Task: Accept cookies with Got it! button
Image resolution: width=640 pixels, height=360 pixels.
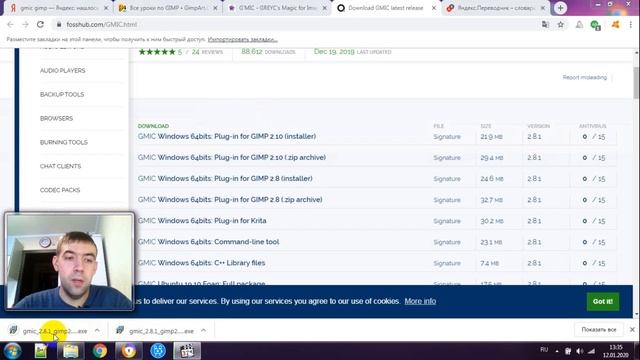Action: pyautogui.click(x=603, y=301)
